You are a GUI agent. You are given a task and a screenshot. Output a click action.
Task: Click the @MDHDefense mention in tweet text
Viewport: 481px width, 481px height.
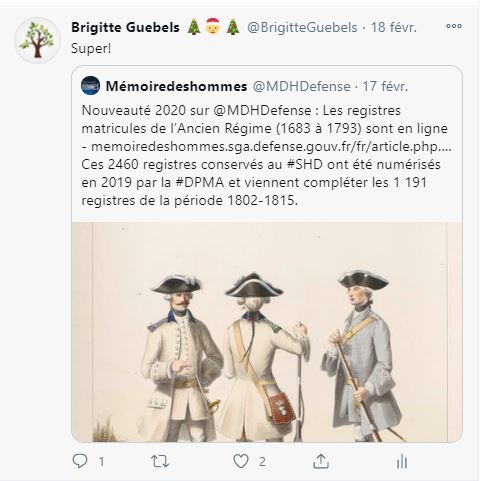[262, 110]
